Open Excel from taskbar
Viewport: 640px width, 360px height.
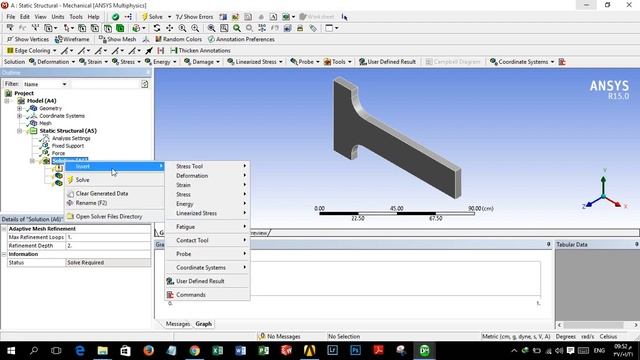[x=218, y=350]
